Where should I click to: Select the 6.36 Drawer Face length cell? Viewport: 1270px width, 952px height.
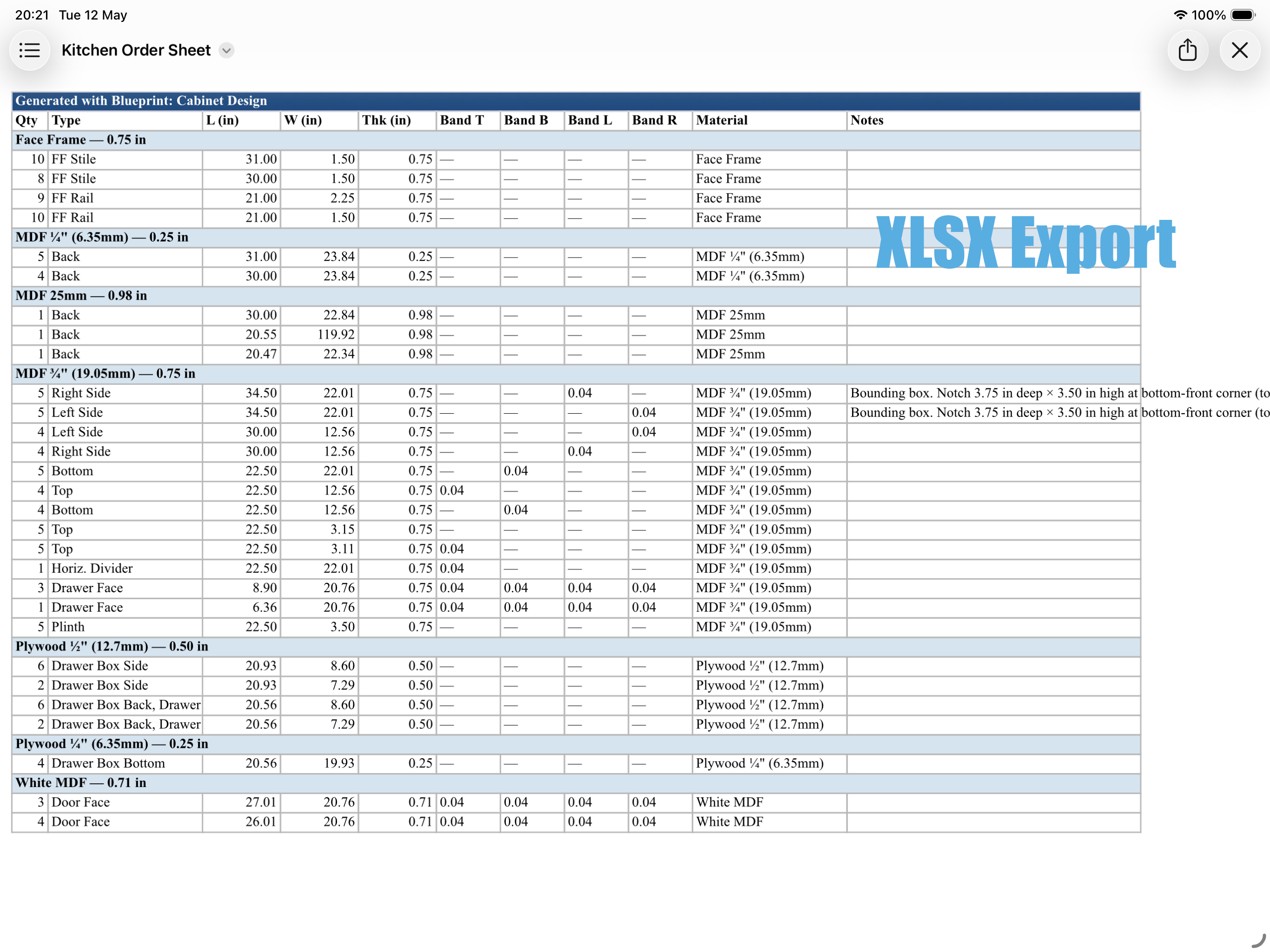tap(242, 608)
